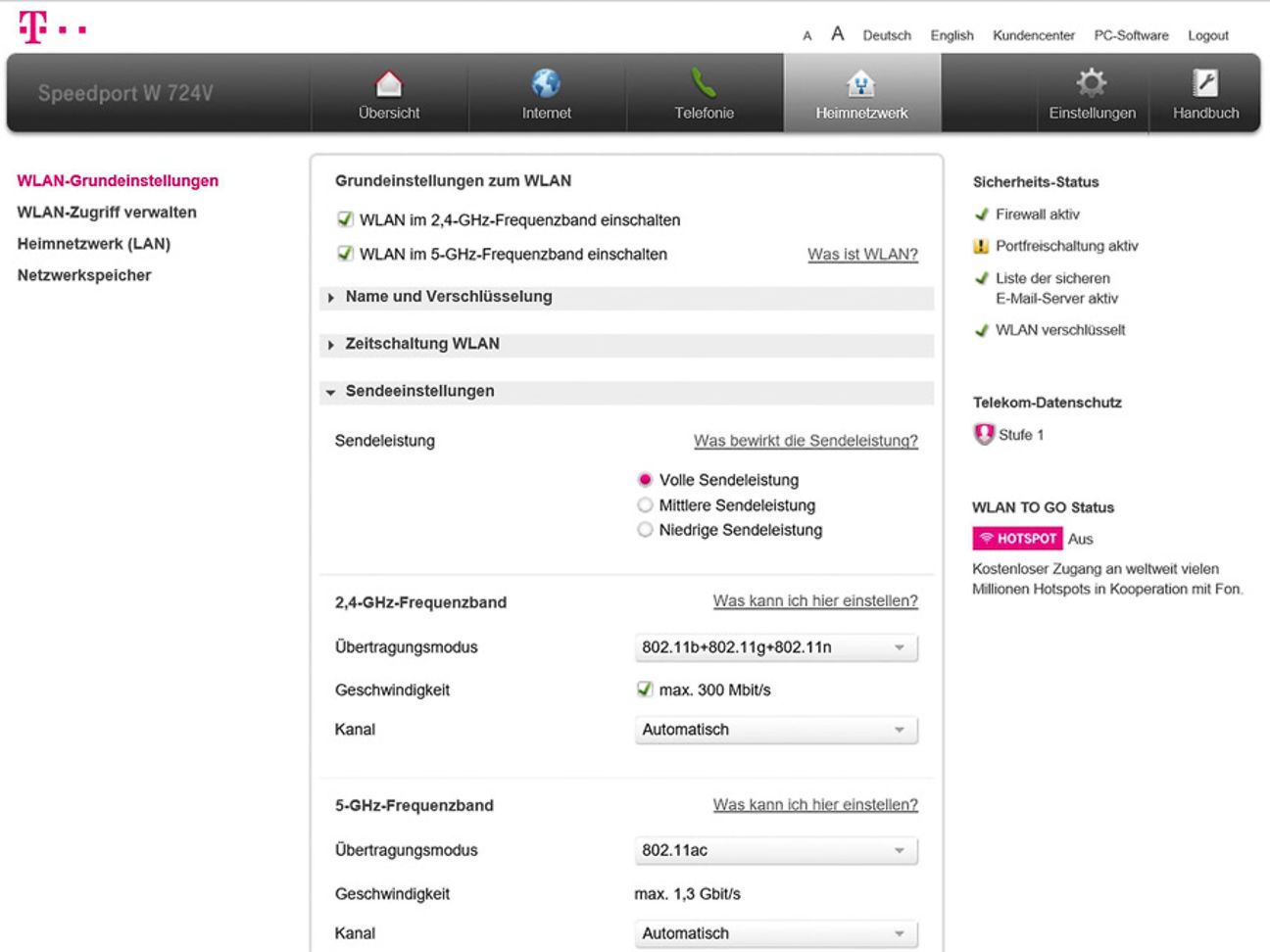Click the Heimnetzwerk house network icon
Image resolution: width=1270 pixels, height=952 pixels.
[860, 84]
